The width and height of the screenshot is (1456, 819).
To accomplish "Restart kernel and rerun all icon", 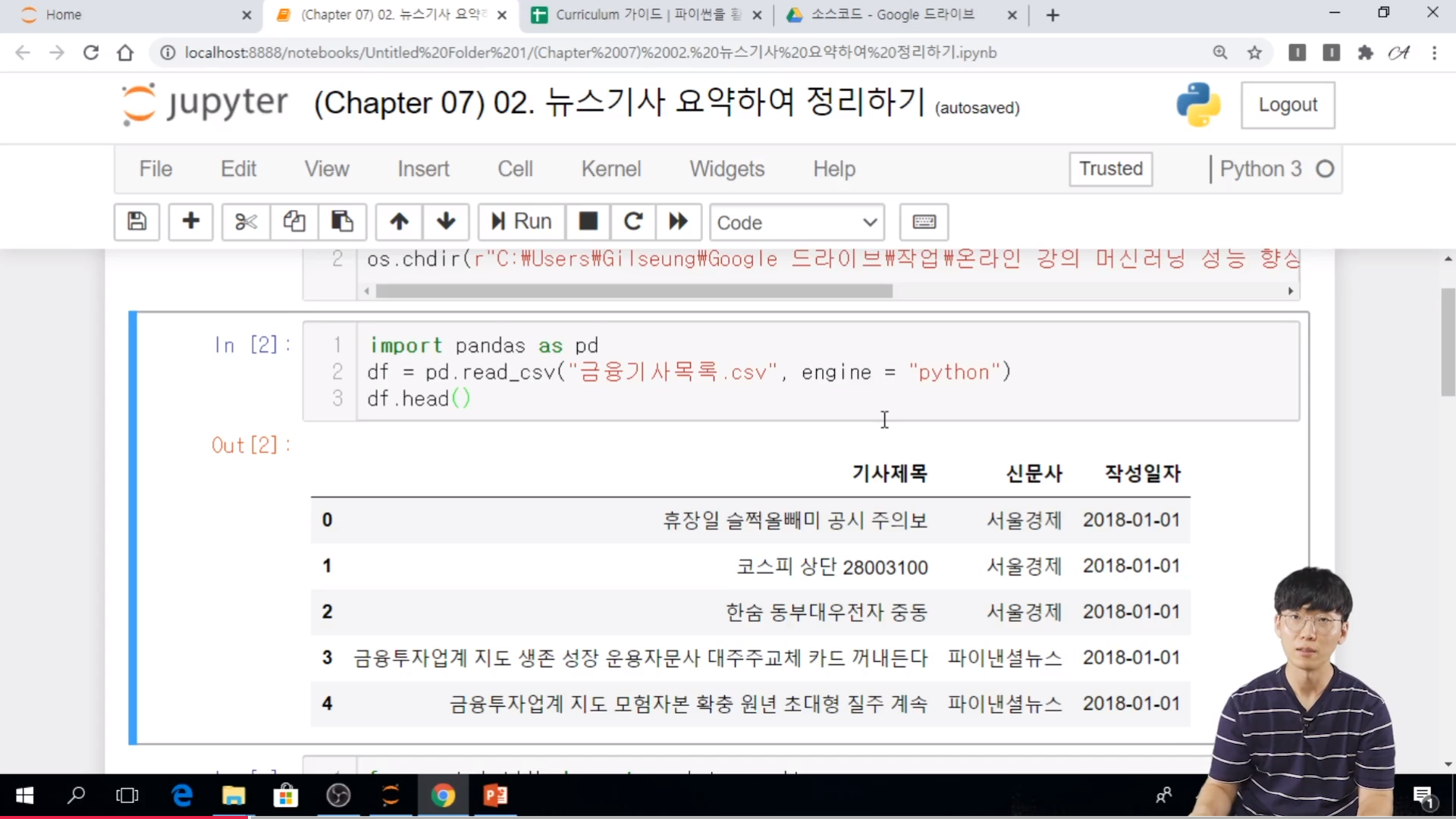I will coord(678,221).
